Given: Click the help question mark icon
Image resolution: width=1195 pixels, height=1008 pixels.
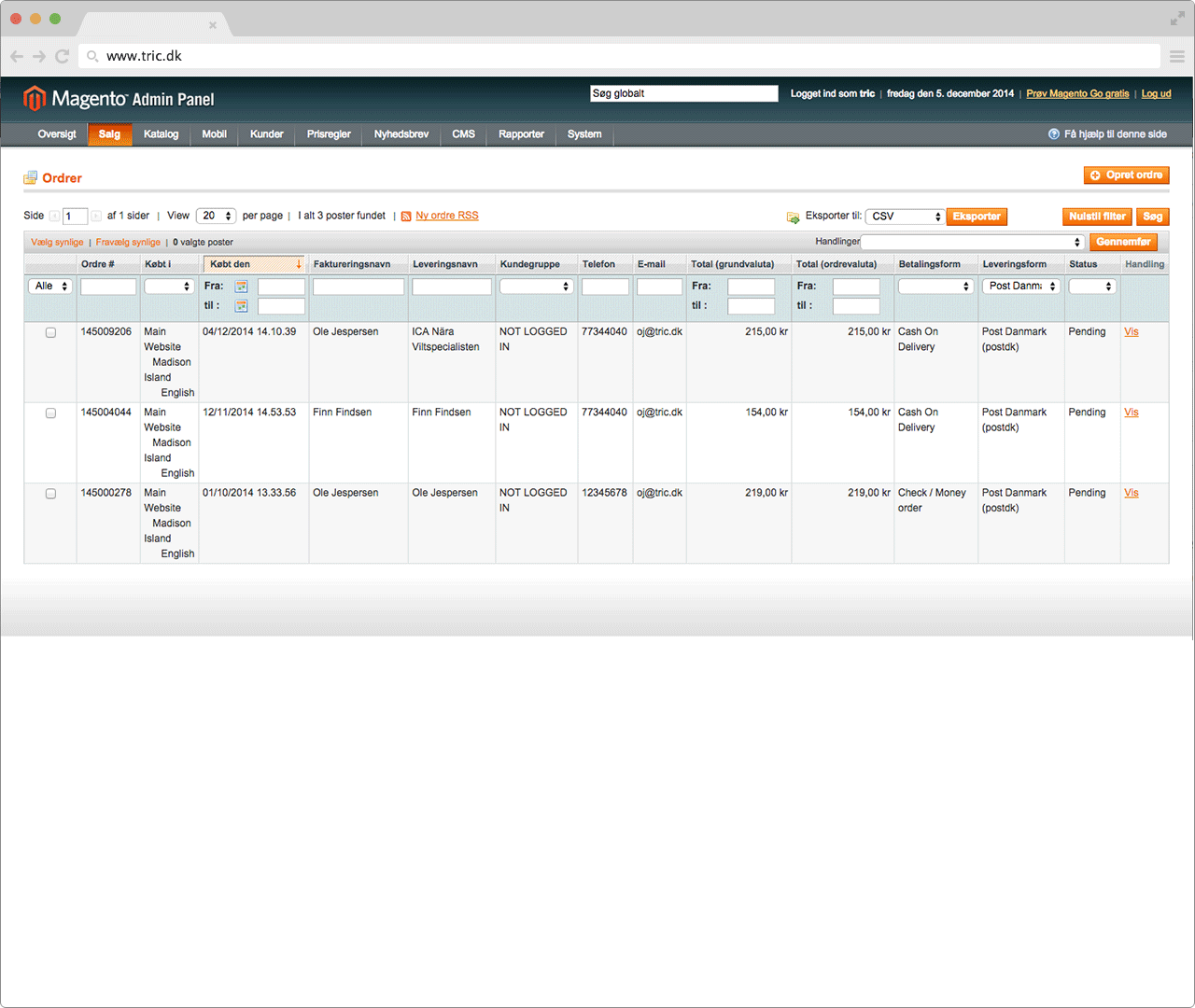Looking at the screenshot, I should (1054, 134).
